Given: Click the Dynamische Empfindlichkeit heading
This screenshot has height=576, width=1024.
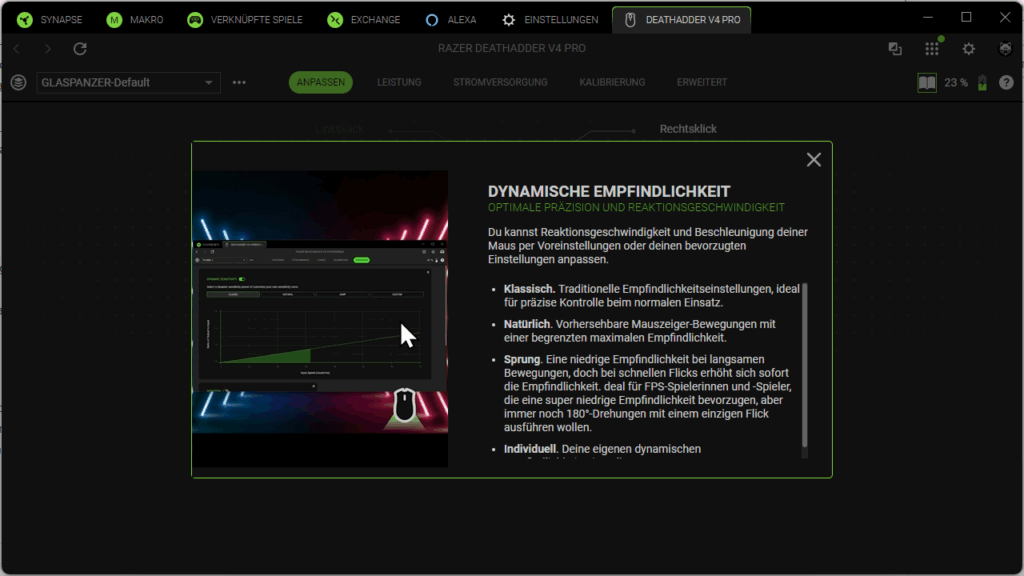Looking at the screenshot, I should pos(609,191).
